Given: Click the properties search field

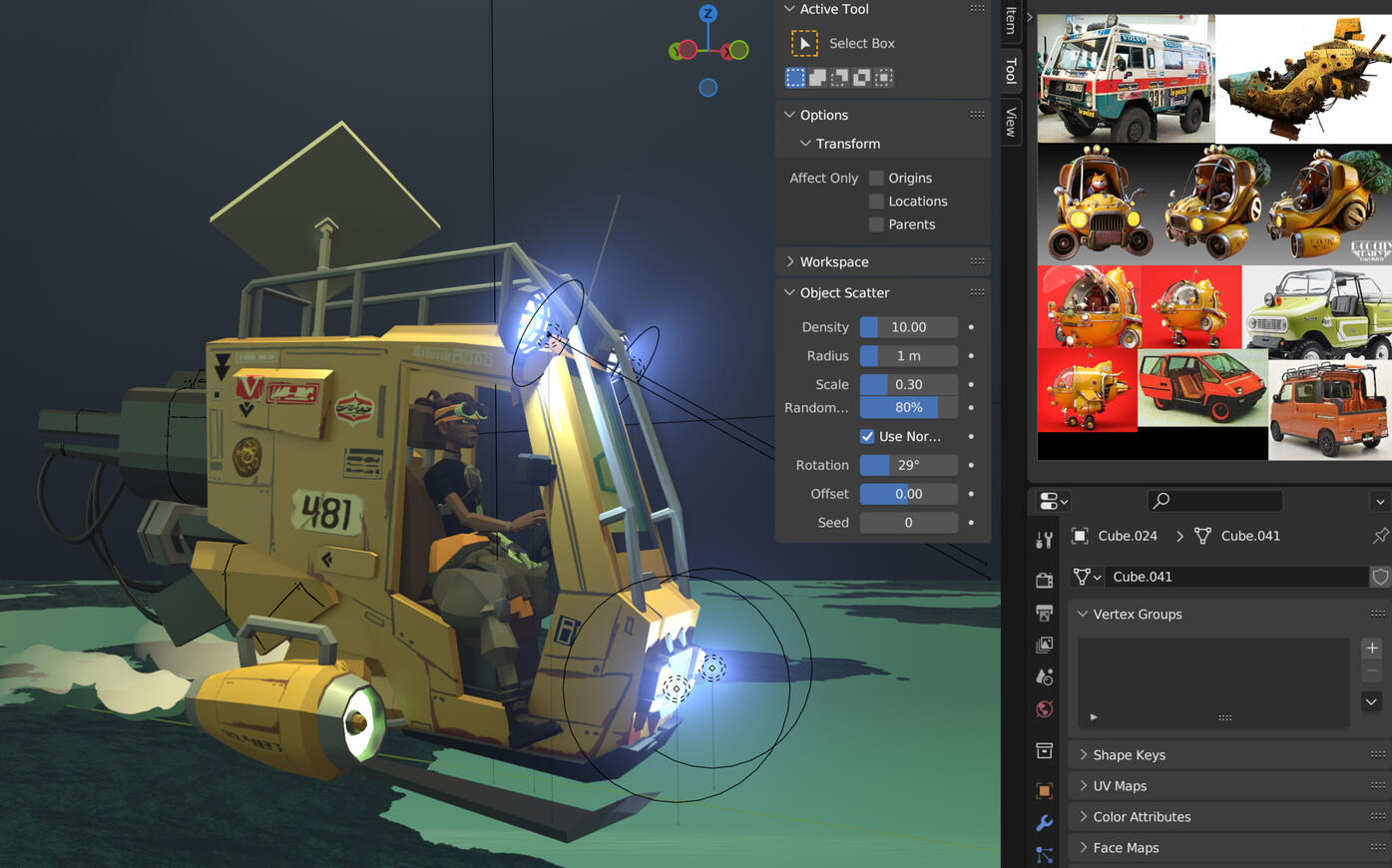Looking at the screenshot, I should coord(1215,501).
